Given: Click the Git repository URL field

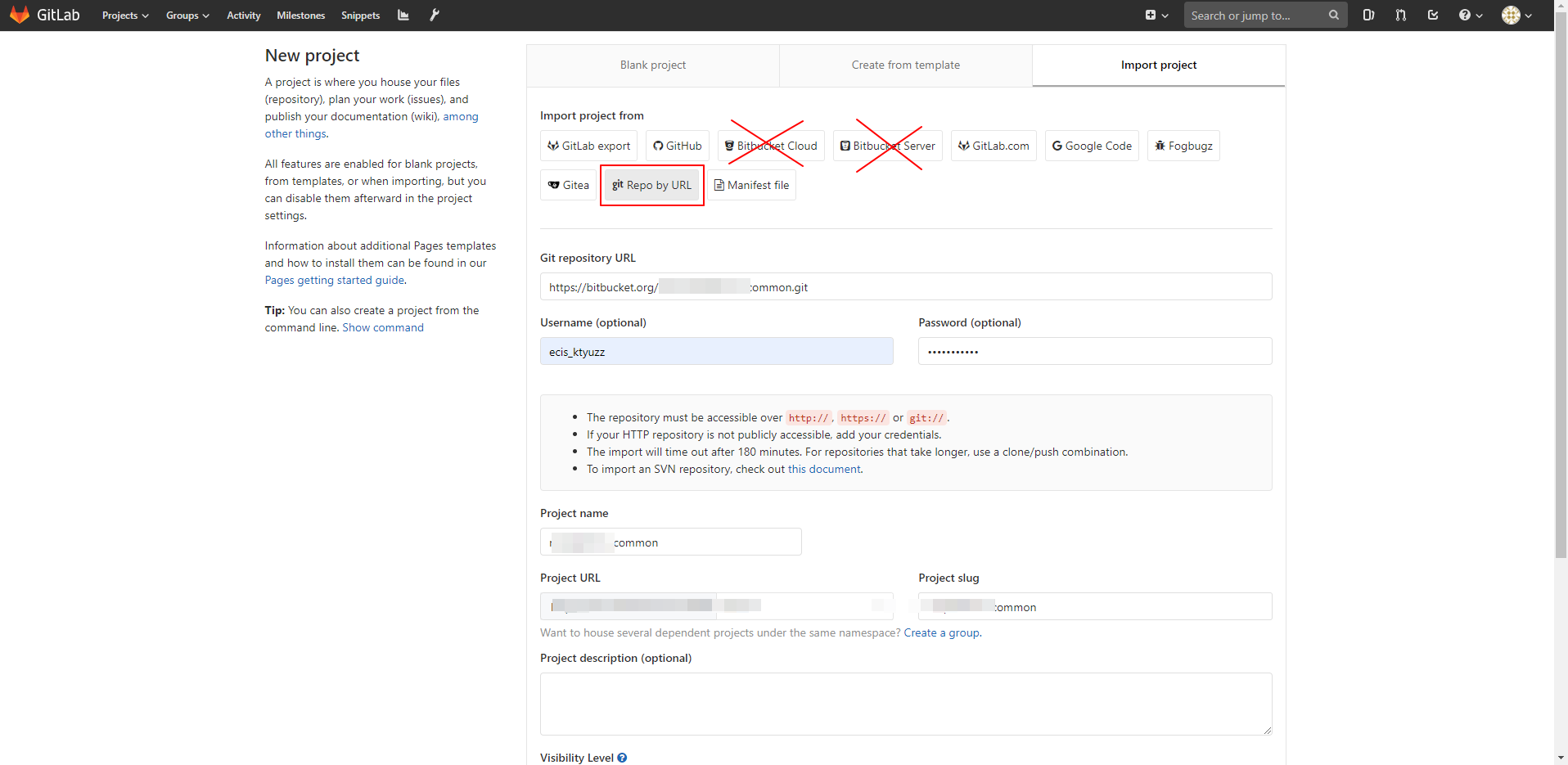Looking at the screenshot, I should (906, 286).
